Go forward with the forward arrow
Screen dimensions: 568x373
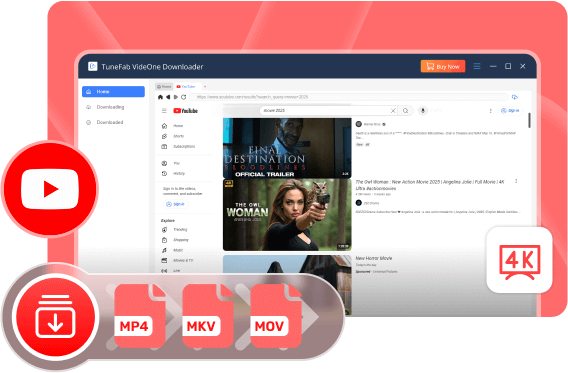pyautogui.click(x=176, y=97)
